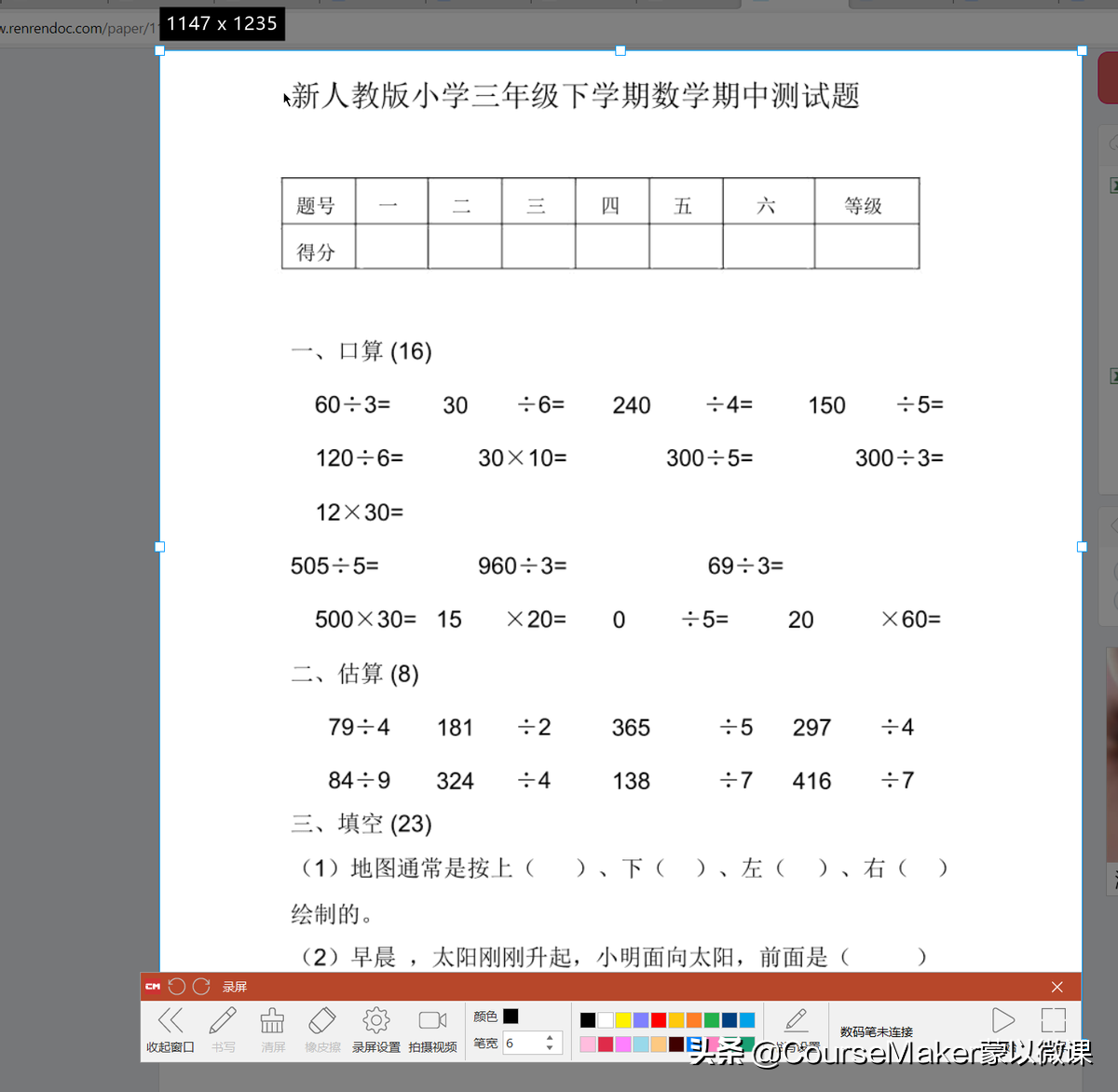This screenshot has height=1092, width=1118.
Task: Click the heading 二、估算 (8)
Action: [355, 674]
